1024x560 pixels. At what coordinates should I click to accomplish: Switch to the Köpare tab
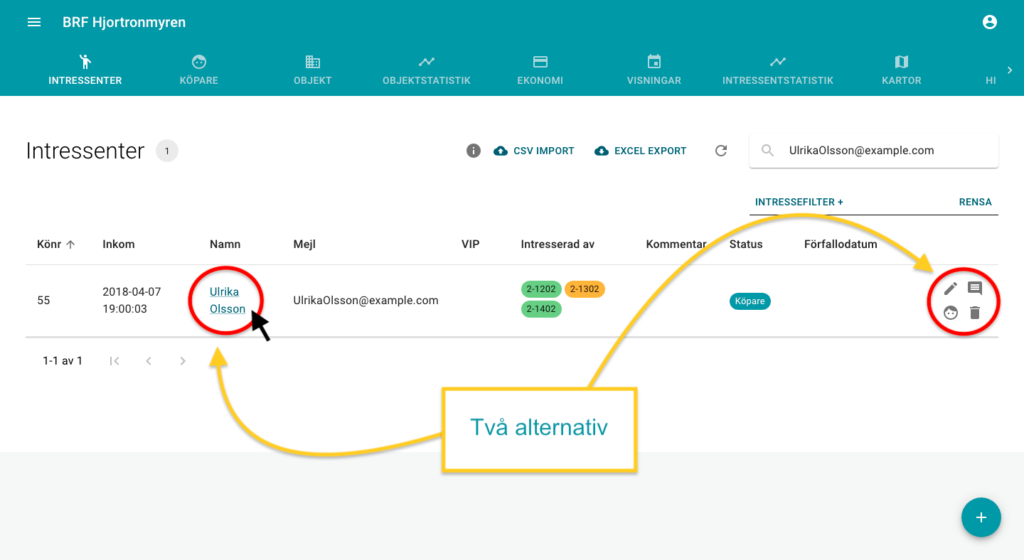point(199,70)
